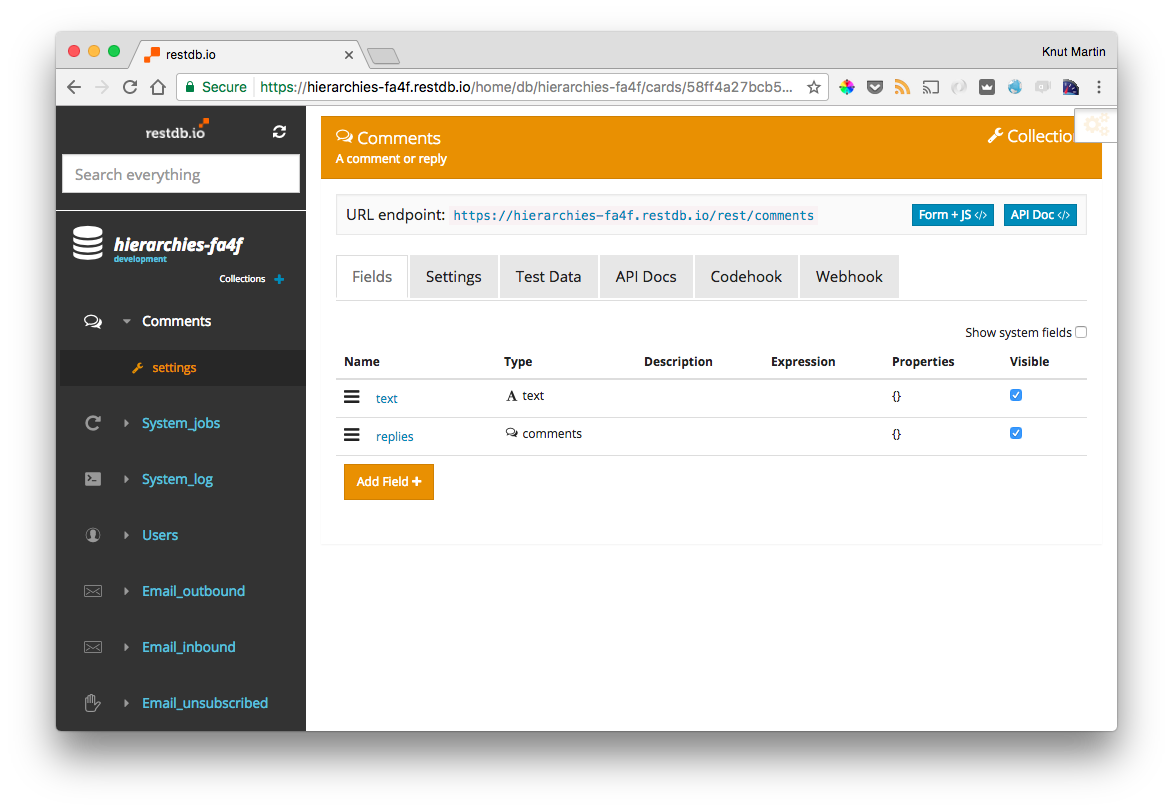1173x811 pixels.
Task: Open the Test Data tab
Action: click(x=548, y=277)
